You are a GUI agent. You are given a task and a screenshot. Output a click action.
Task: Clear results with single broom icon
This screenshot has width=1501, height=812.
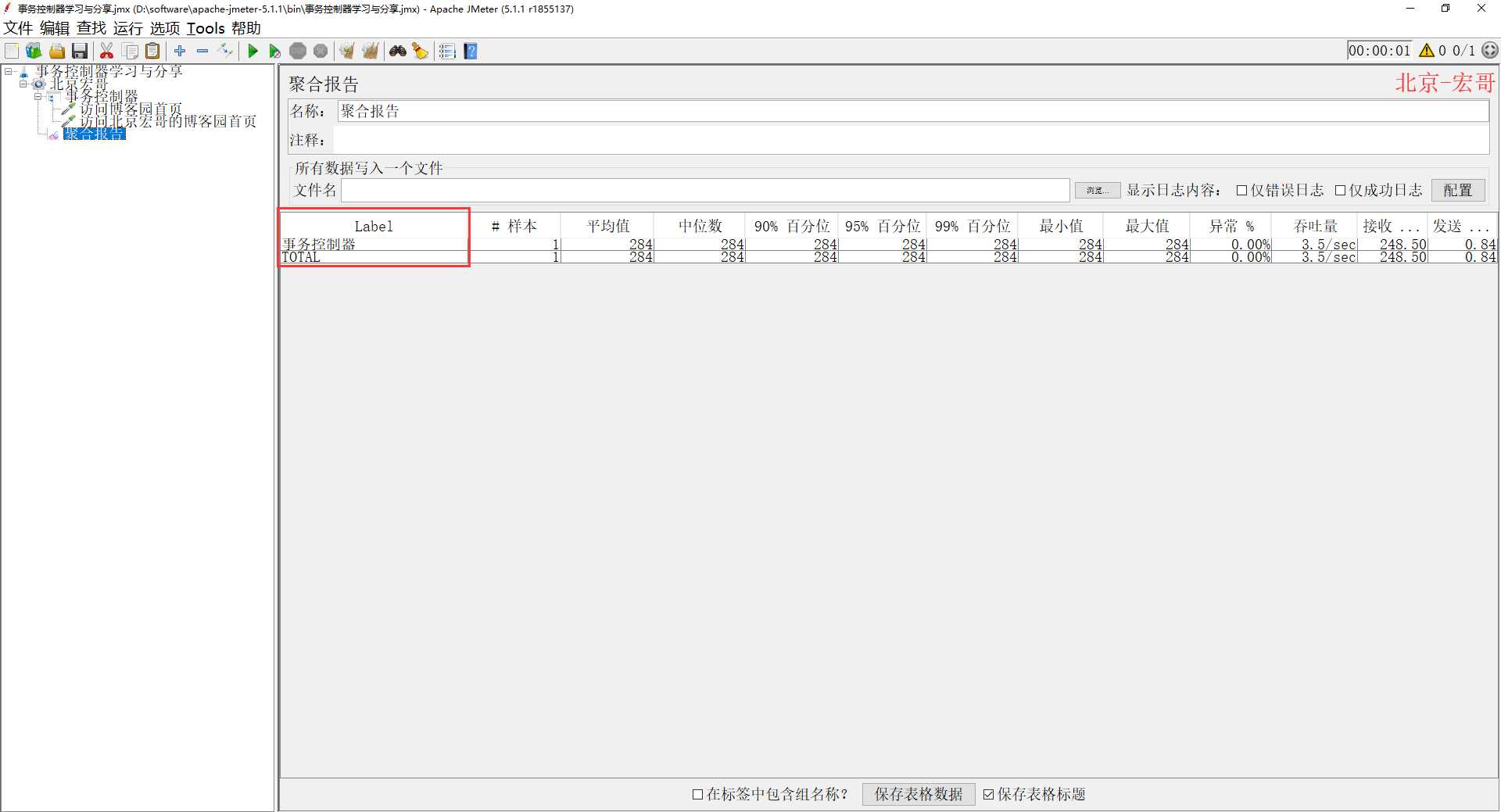(347, 51)
